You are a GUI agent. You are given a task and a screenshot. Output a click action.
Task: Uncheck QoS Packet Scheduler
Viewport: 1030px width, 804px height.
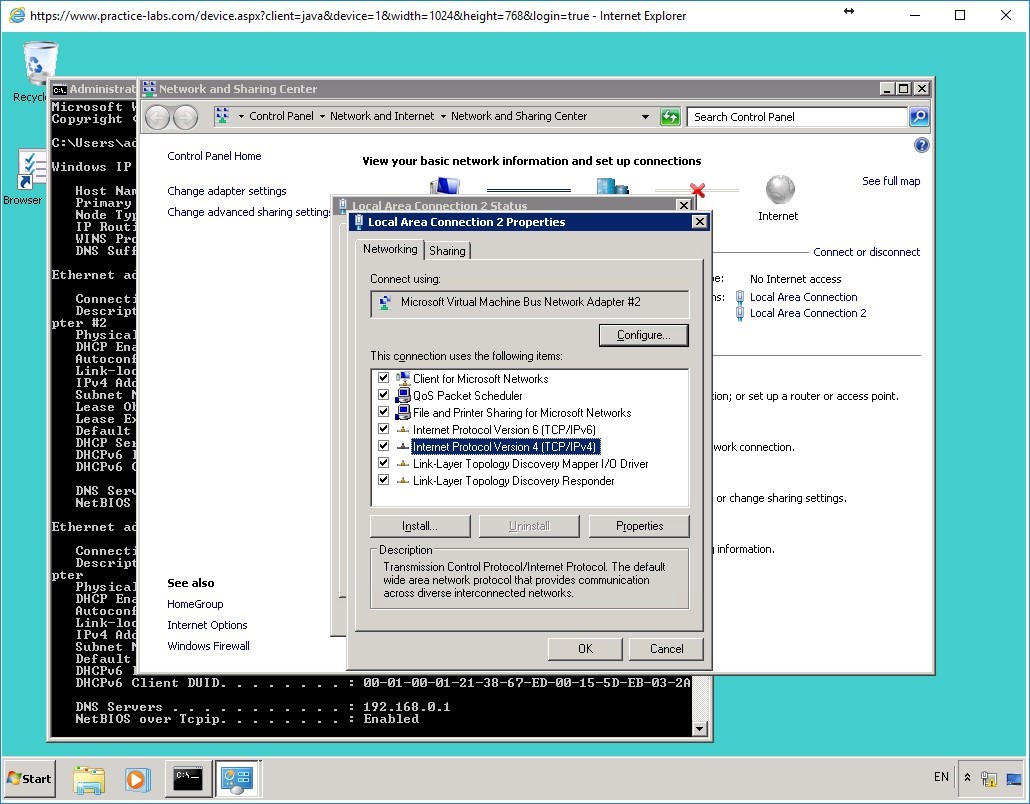point(383,395)
